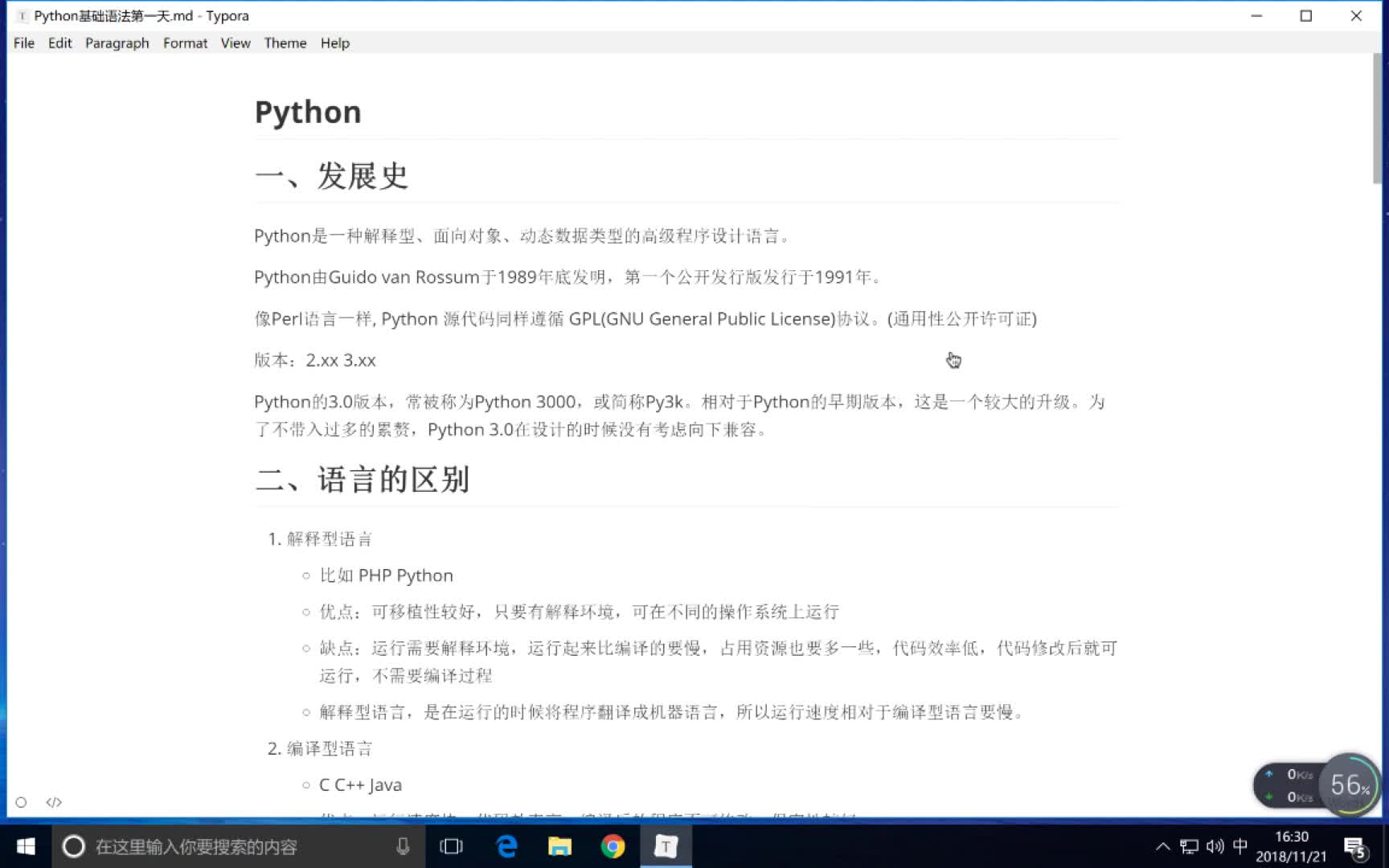Open the Windows Start menu
The width and height of the screenshot is (1389, 868).
(x=26, y=846)
